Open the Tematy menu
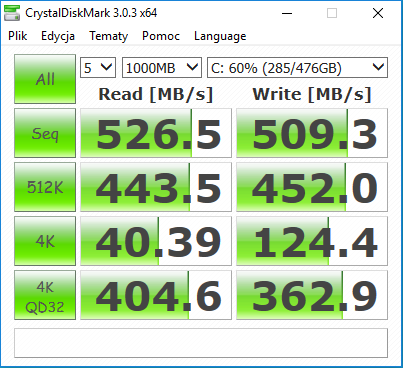403x368 pixels. (108, 36)
